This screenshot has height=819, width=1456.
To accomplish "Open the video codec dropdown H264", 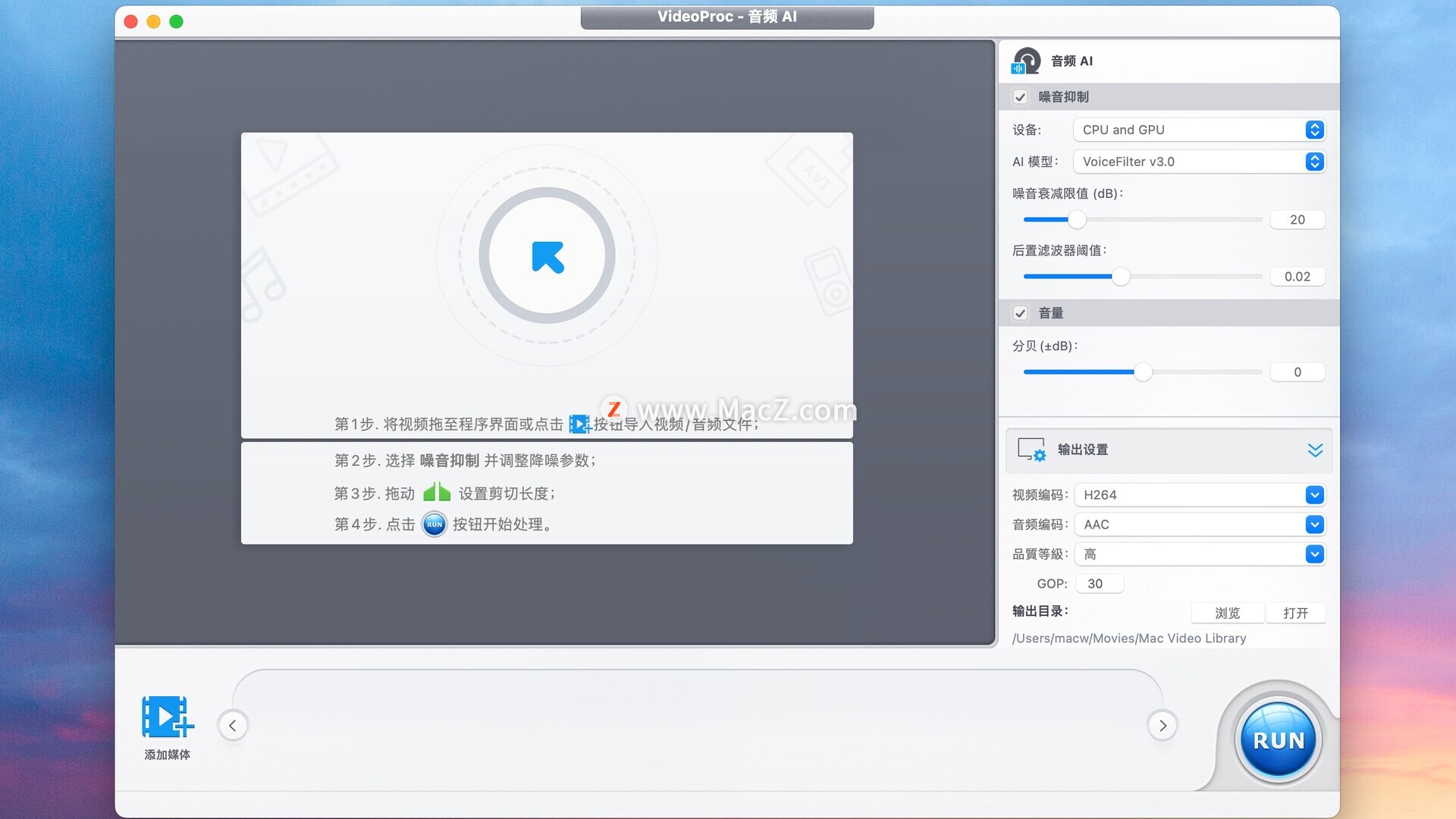I will tap(1200, 495).
